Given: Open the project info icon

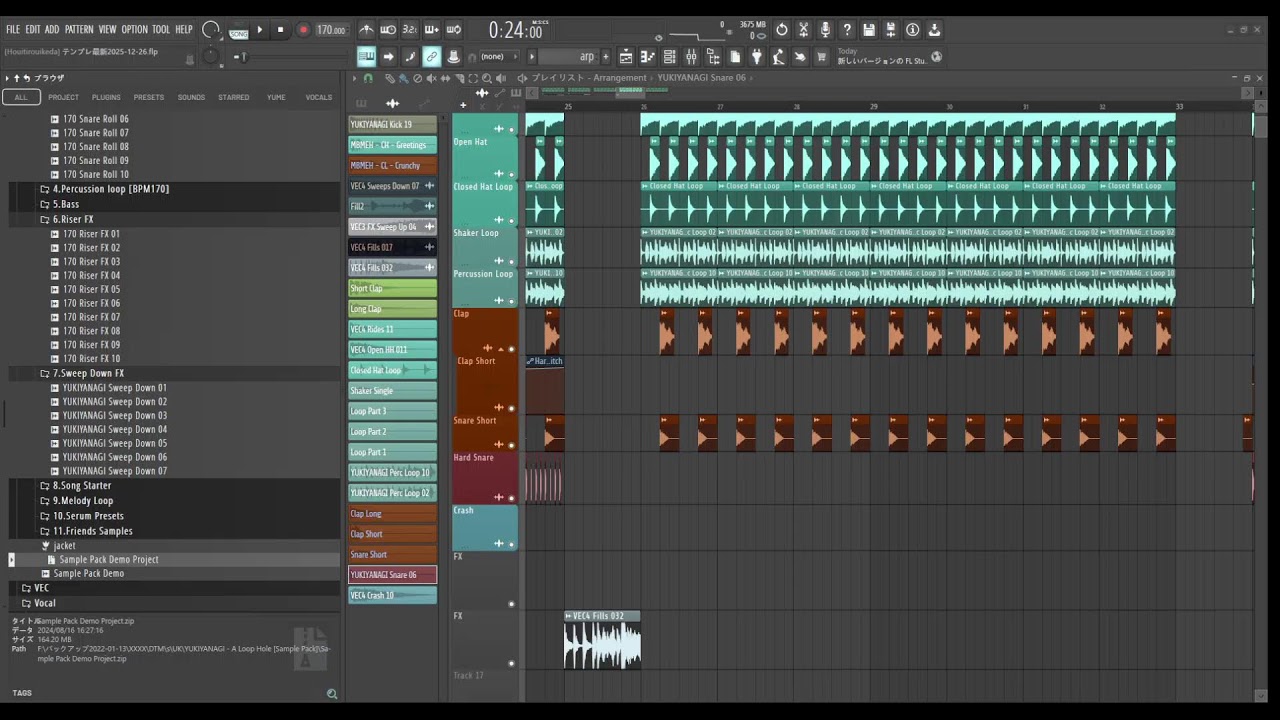Looking at the screenshot, I should coord(912,29).
